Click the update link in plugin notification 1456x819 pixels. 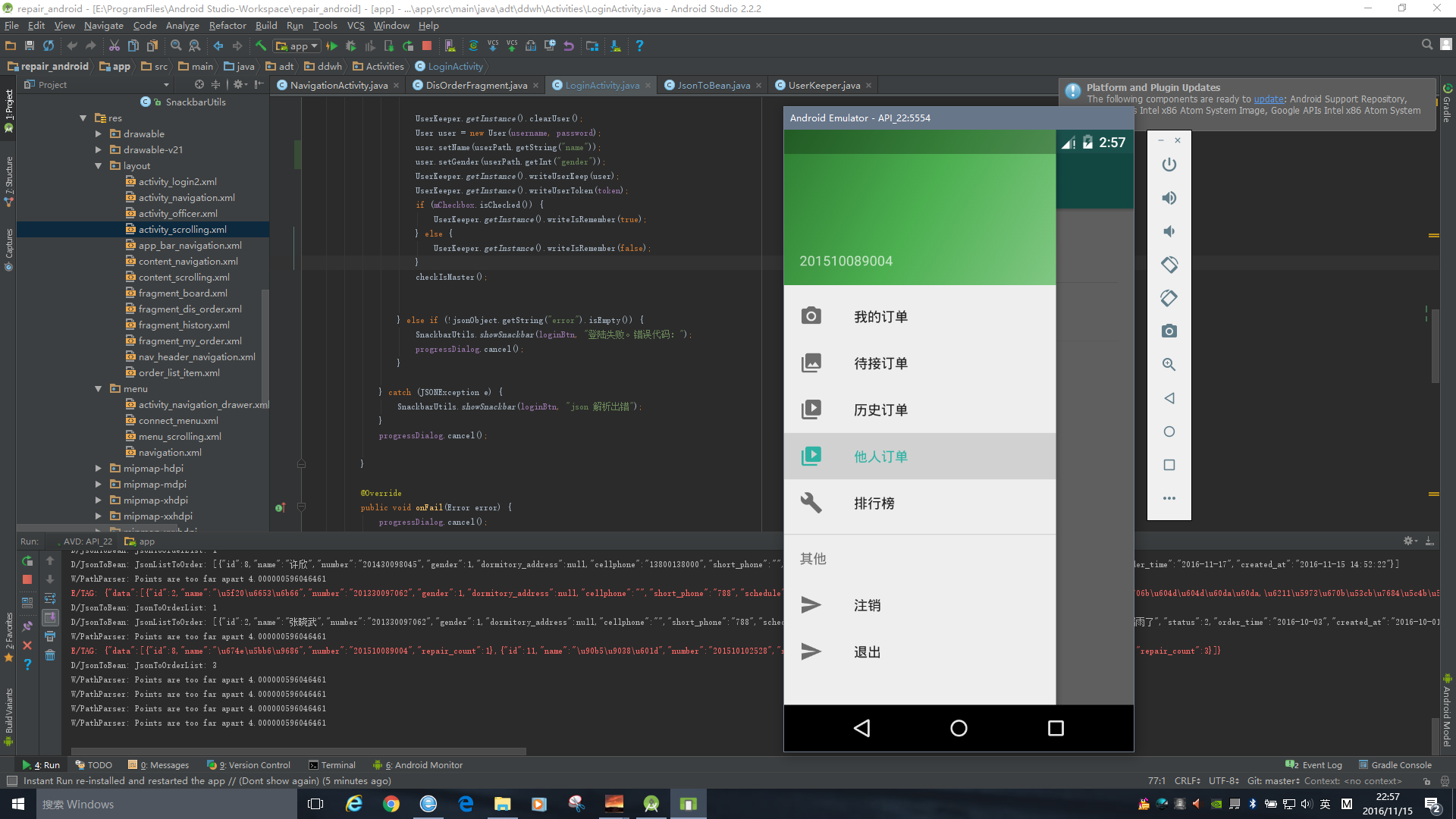(x=1269, y=99)
